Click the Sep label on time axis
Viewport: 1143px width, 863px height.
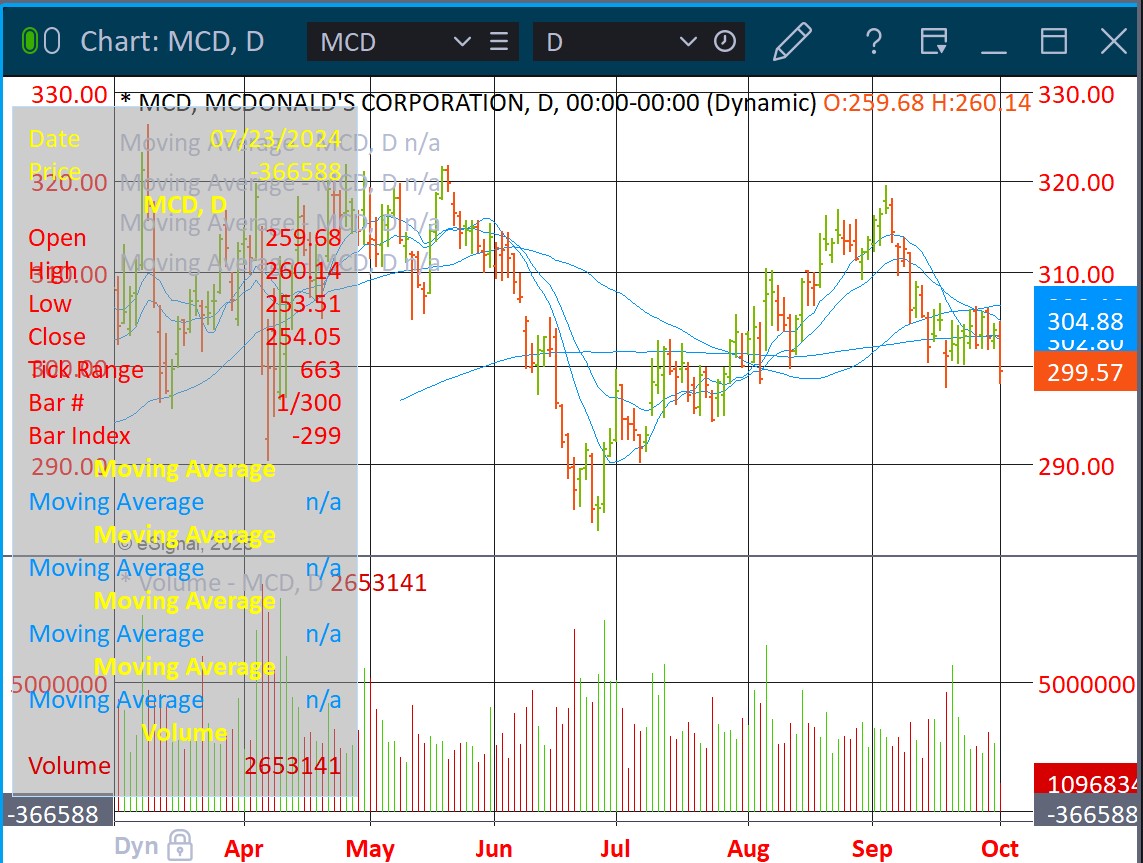873,849
